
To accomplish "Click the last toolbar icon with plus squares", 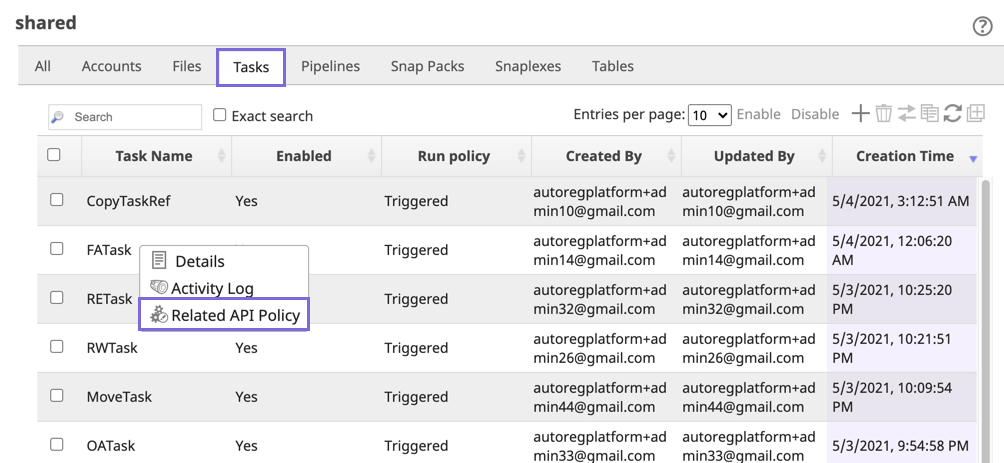I will [976, 114].
